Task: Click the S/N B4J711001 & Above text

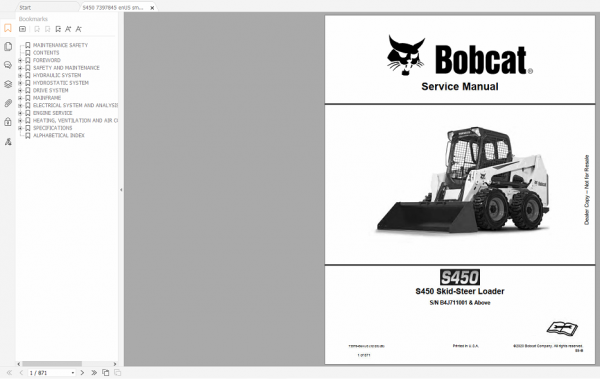Action: [460, 303]
